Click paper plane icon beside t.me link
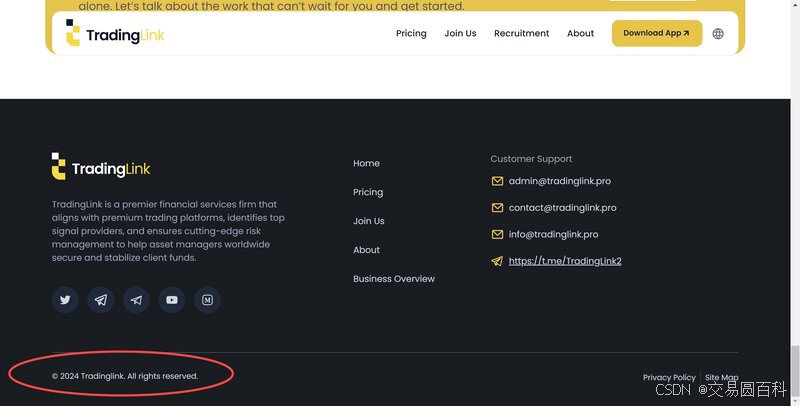 pyautogui.click(x=497, y=261)
